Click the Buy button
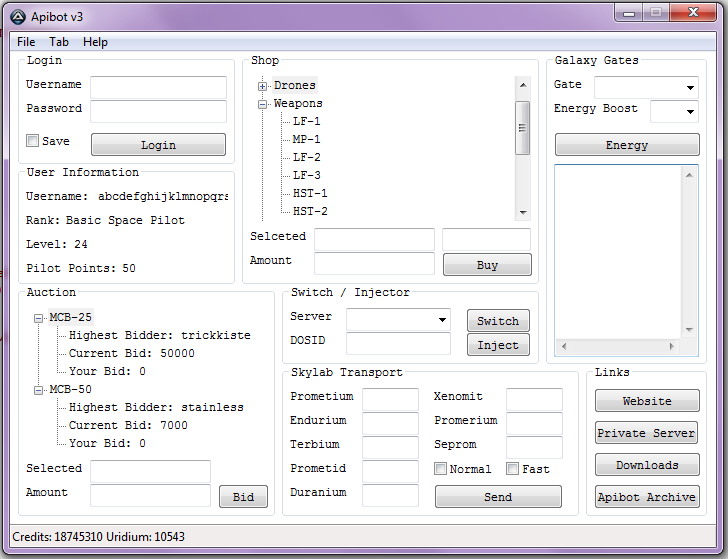Viewport: 728px width, 559px height. tap(487, 264)
